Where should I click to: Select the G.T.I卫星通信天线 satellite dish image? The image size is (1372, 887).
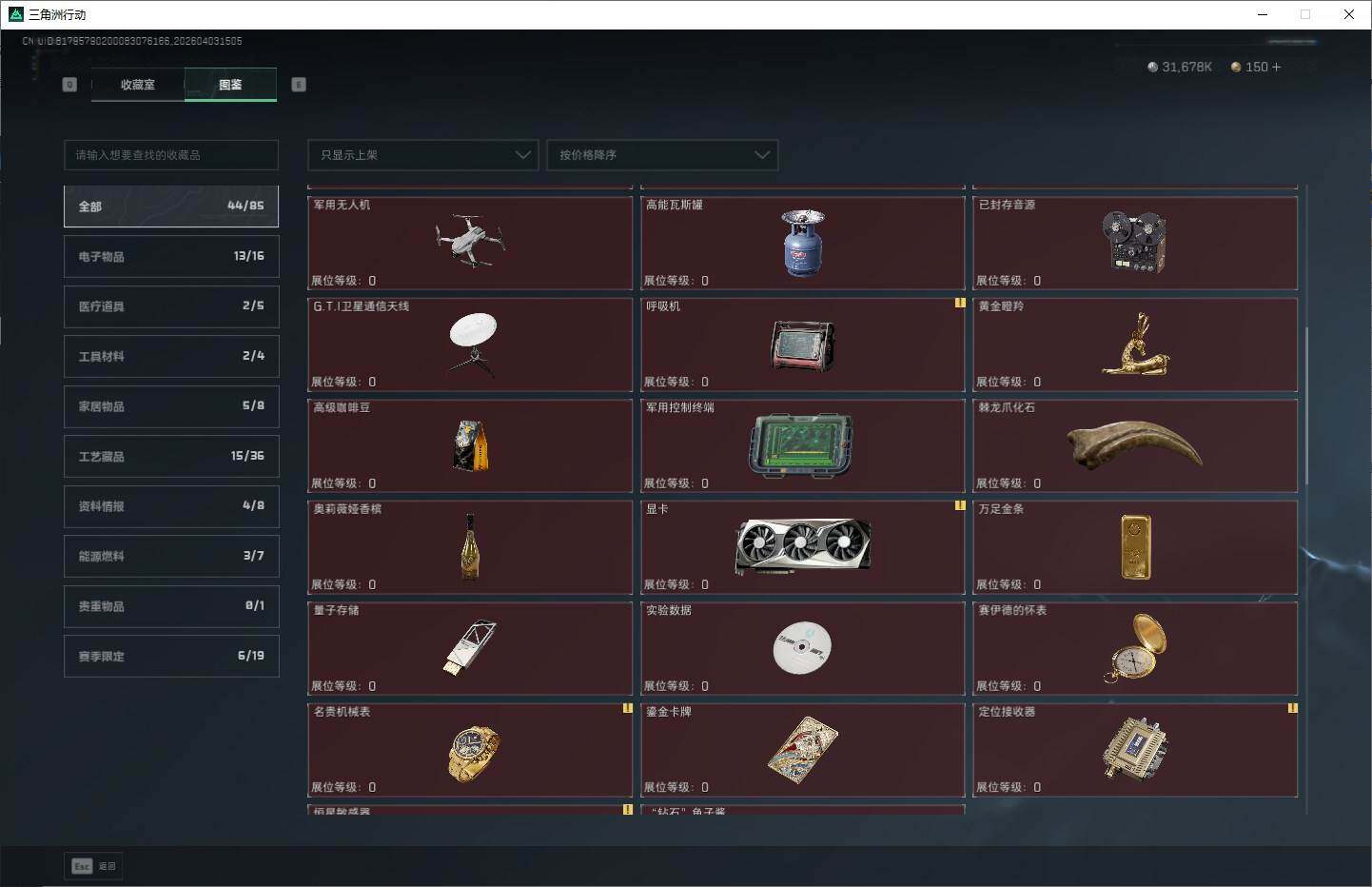point(472,344)
